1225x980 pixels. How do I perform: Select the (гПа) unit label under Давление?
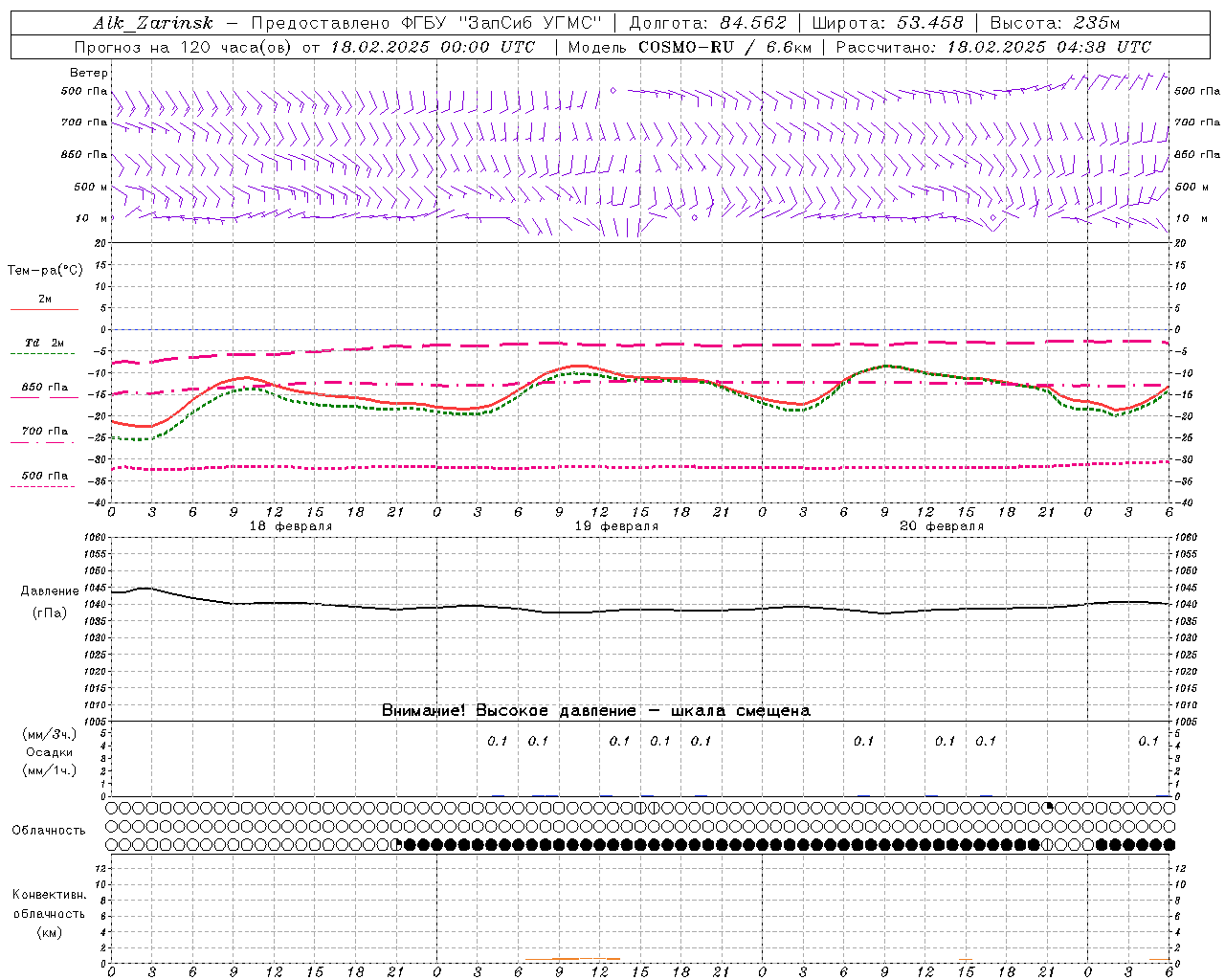click(50, 613)
